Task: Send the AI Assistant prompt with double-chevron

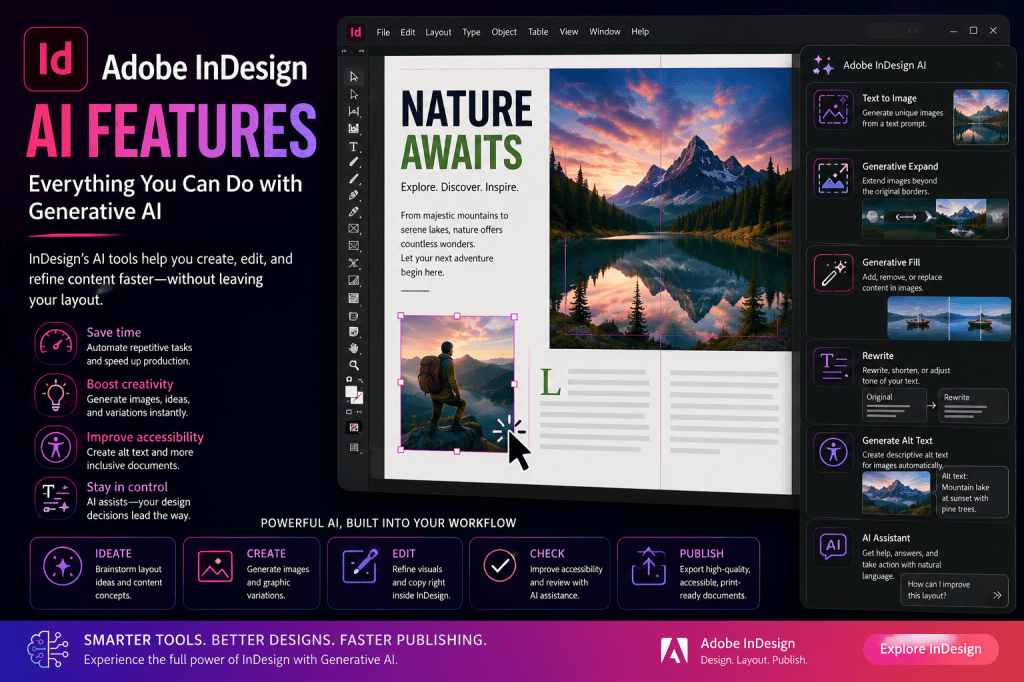Action: click(x=997, y=595)
